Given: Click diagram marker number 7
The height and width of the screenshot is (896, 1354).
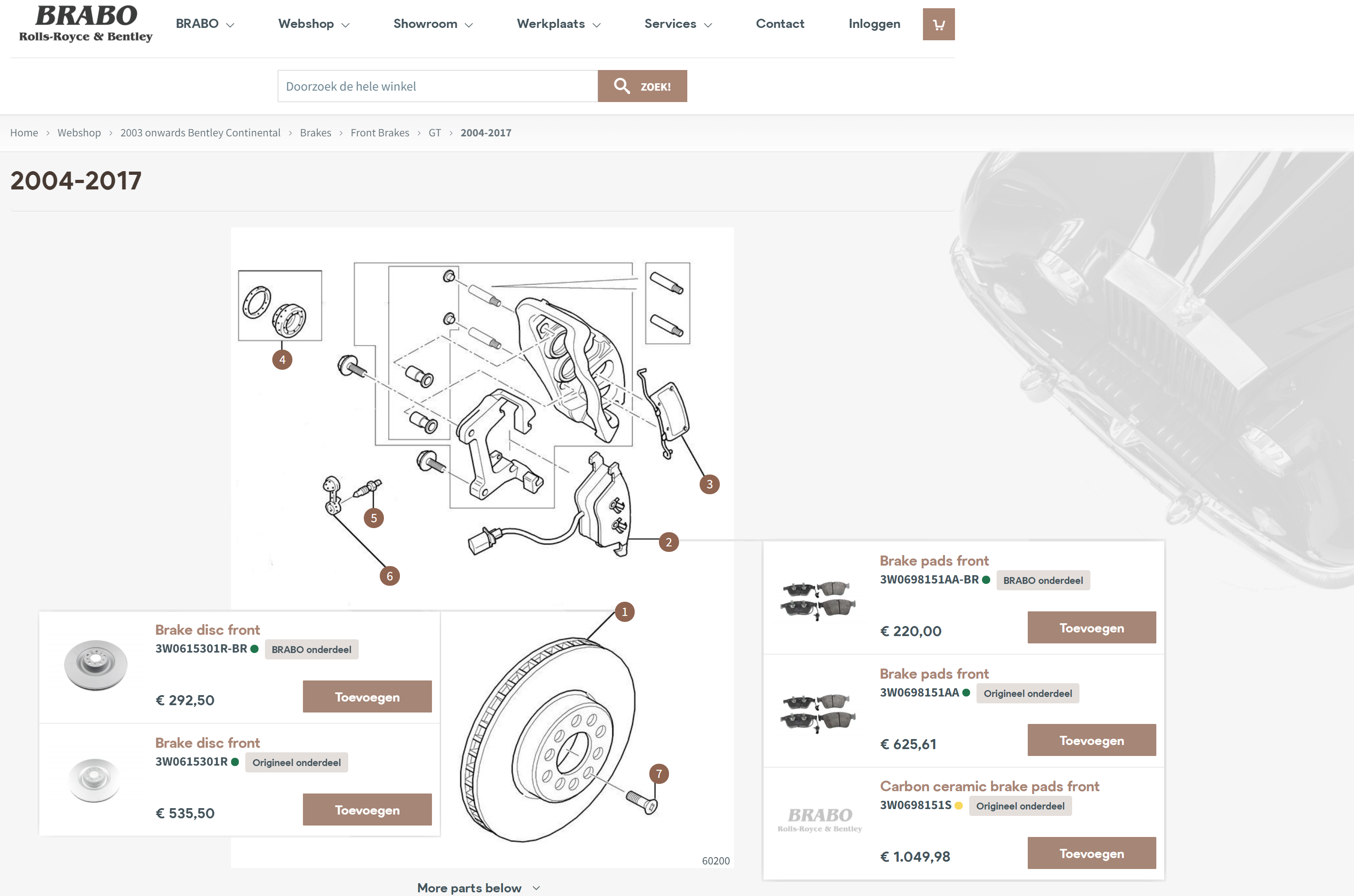Looking at the screenshot, I should [659, 773].
